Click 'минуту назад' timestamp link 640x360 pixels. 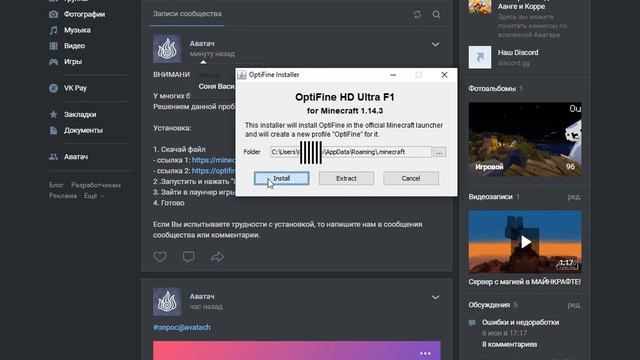(212, 54)
